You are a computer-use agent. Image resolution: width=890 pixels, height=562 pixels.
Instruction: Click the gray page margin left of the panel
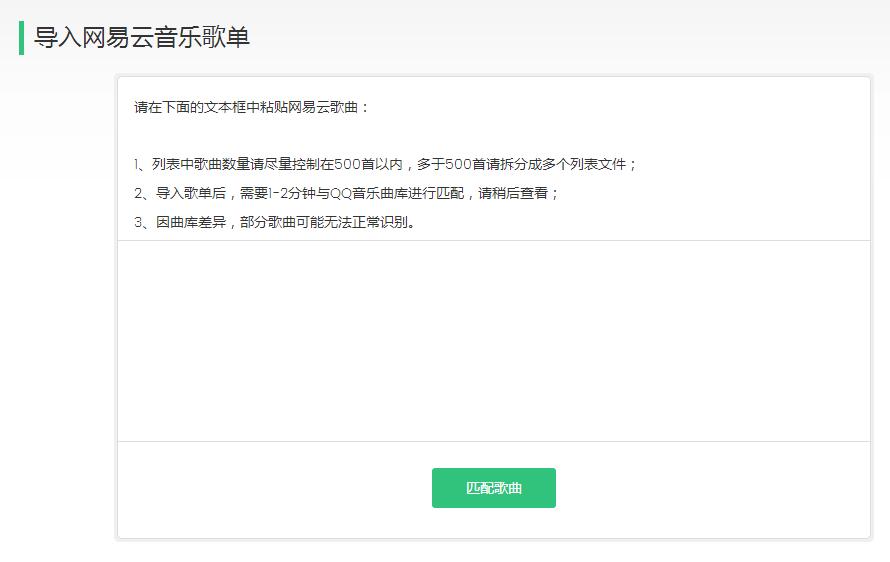[58, 300]
